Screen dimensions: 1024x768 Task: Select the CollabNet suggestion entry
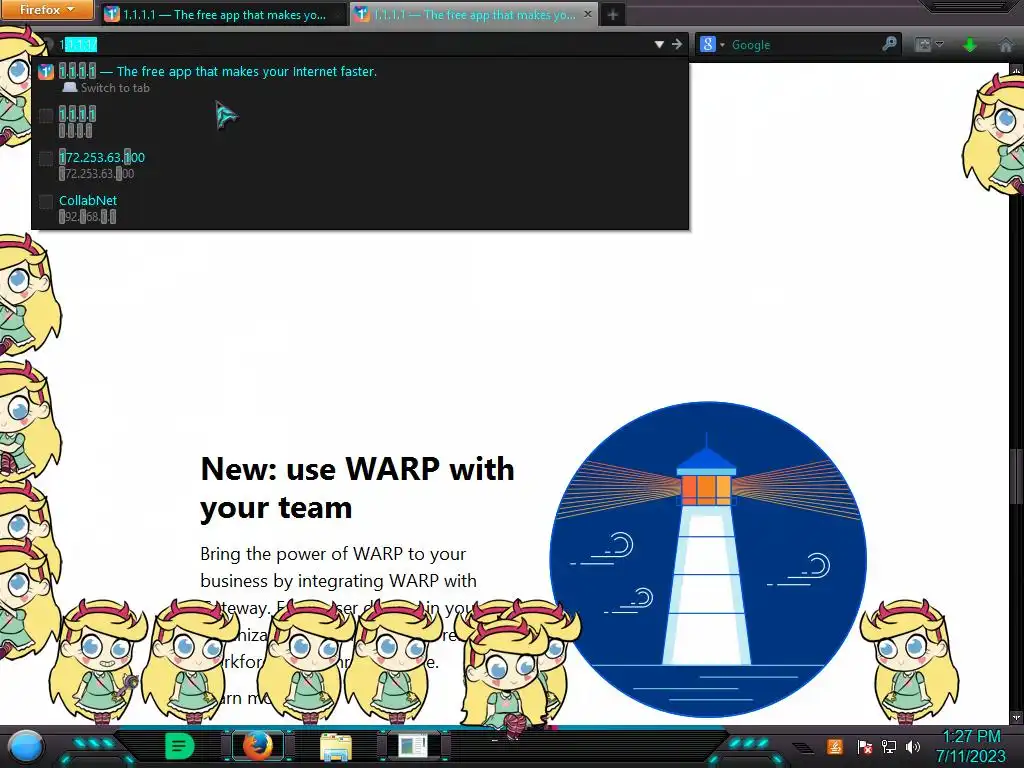point(360,208)
